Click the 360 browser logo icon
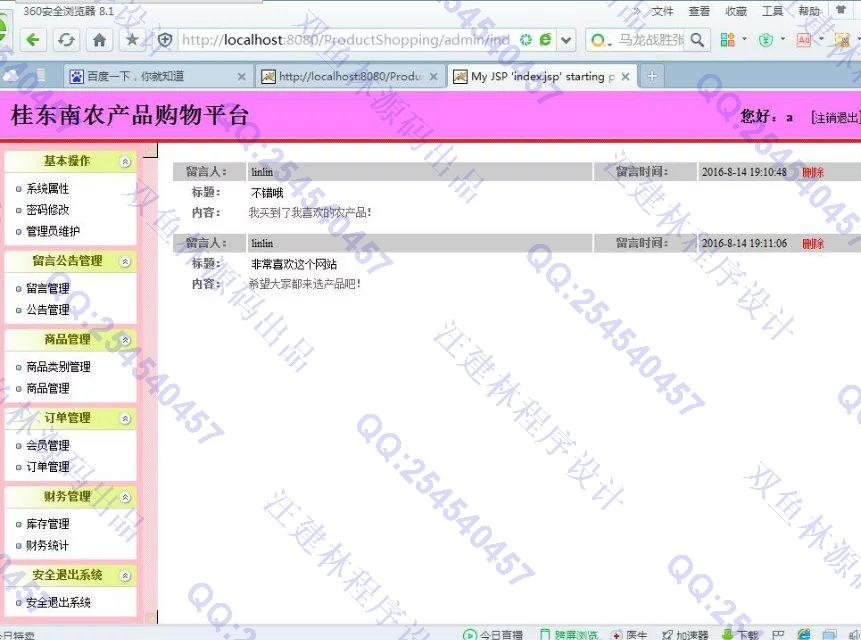This screenshot has height=640, width=861. [3, 30]
